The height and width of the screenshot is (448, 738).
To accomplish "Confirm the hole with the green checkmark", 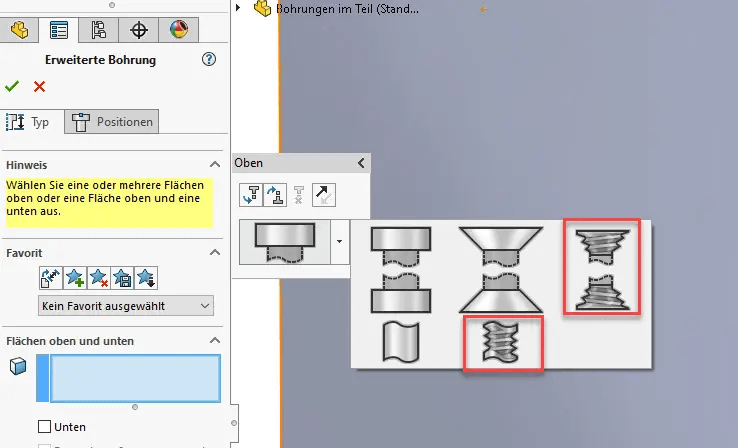I will 12,87.
